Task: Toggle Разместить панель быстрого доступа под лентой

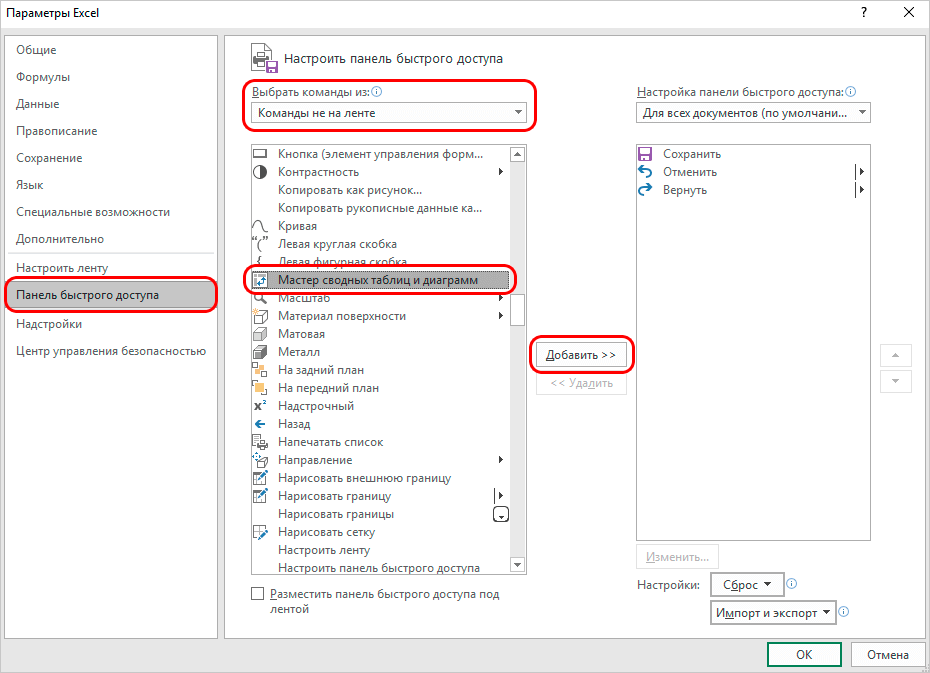Action: point(257,594)
